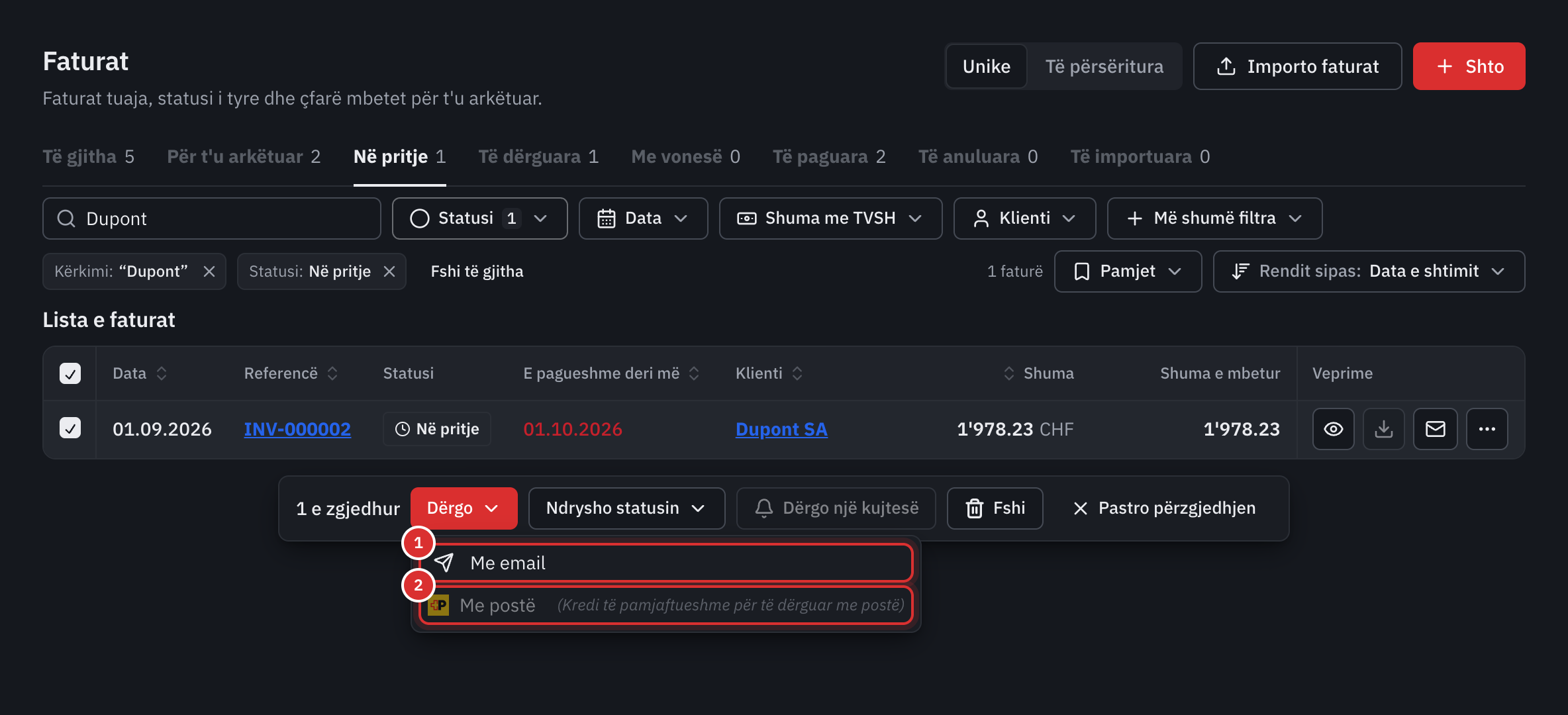
Task: Toggle the select-all header checkbox
Action: click(x=70, y=373)
